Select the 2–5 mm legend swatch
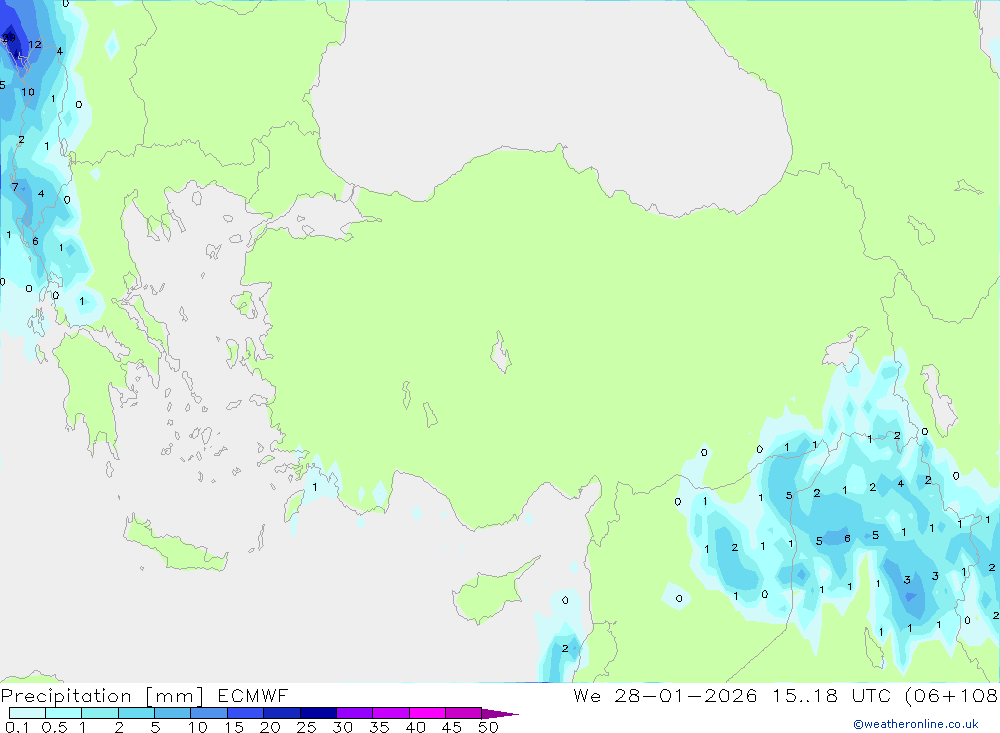The width and height of the screenshot is (1000, 733). 136,713
